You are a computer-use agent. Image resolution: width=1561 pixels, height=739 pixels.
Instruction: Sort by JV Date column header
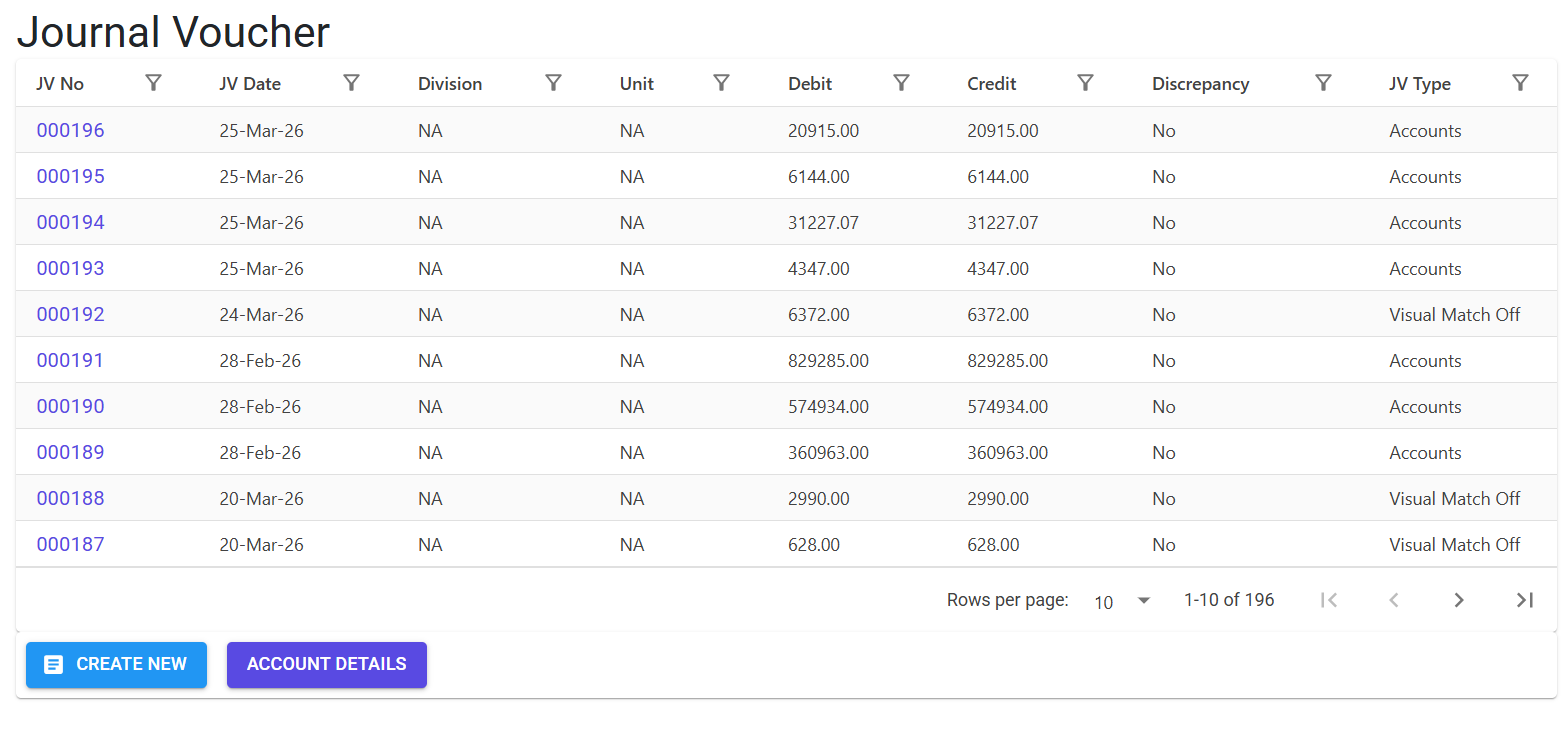250,84
